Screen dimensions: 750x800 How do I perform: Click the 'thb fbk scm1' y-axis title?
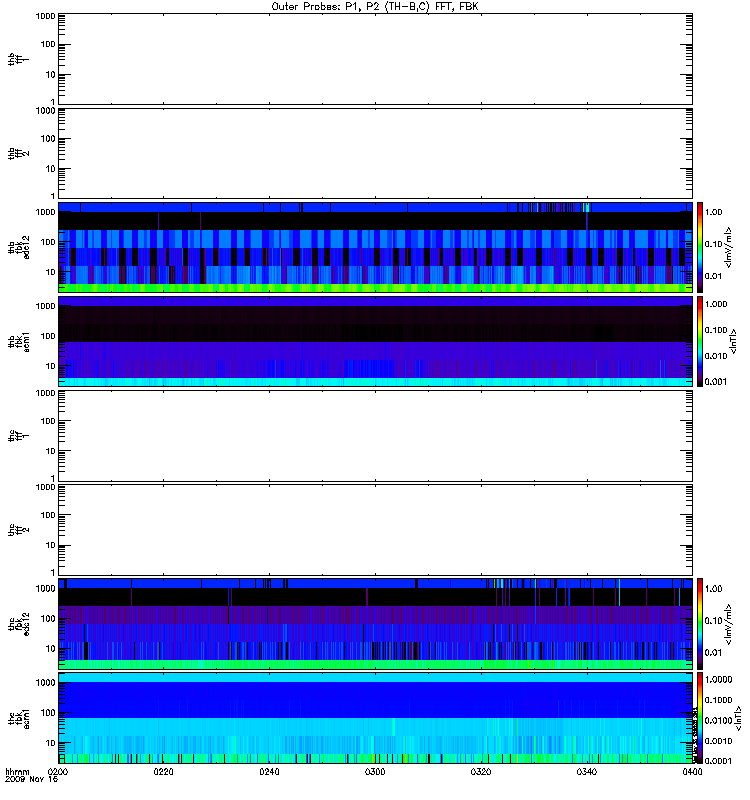click(18, 341)
